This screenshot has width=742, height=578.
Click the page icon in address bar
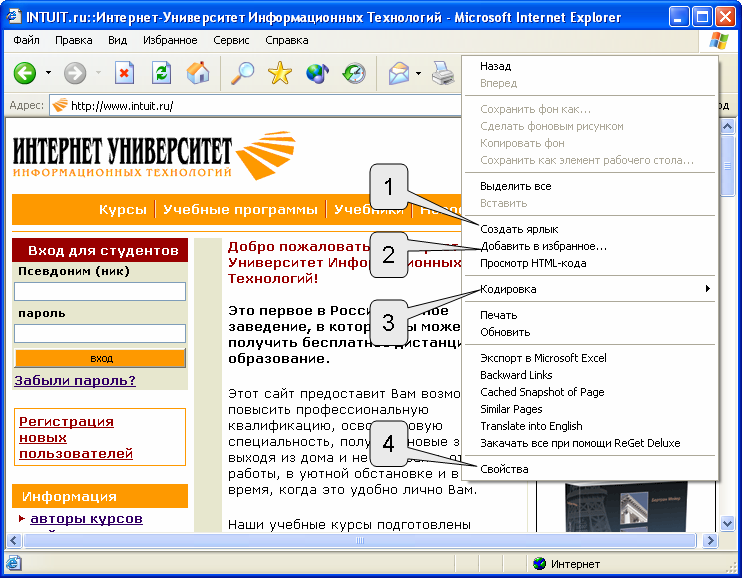pyautogui.click(x=60, y=105)
